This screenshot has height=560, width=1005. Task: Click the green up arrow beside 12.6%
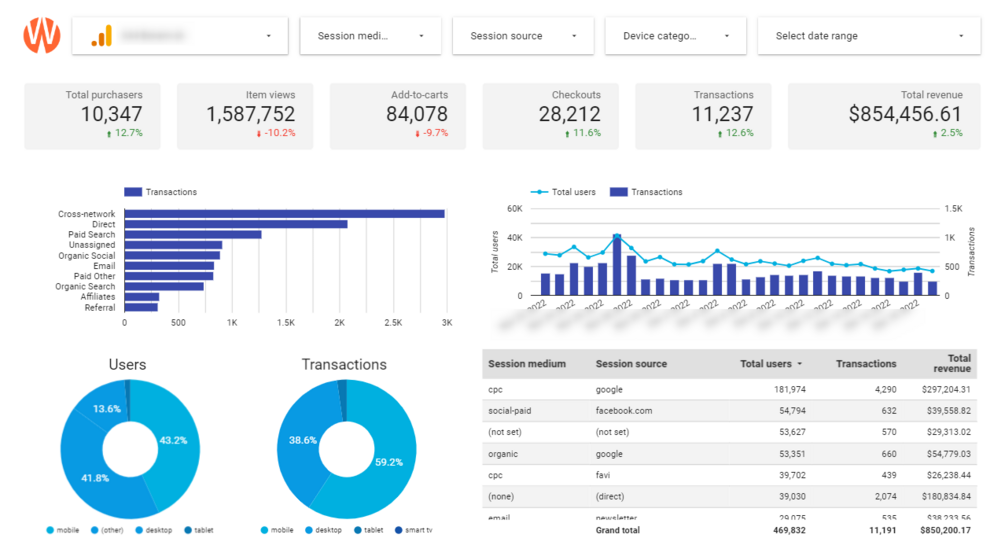720,134
